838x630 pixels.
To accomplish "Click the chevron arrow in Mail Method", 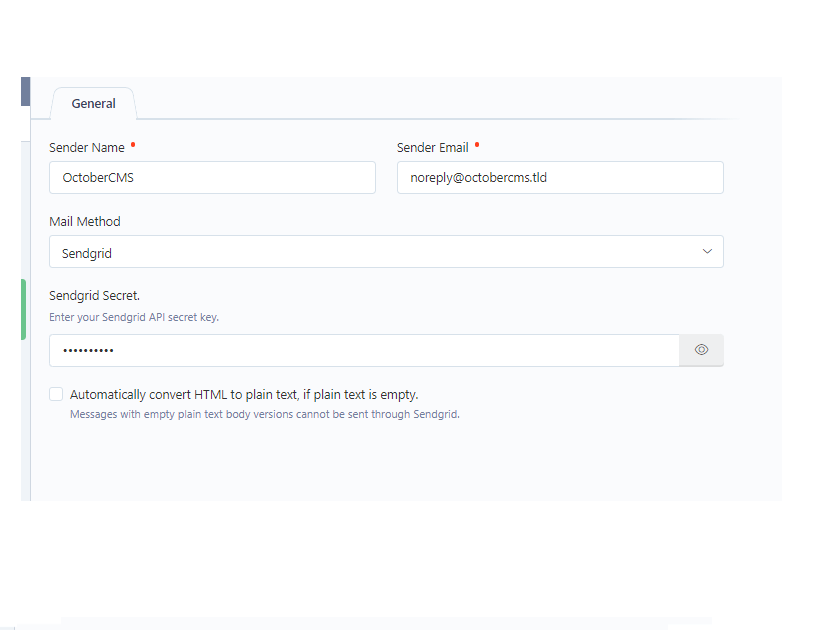I will 707,251.
